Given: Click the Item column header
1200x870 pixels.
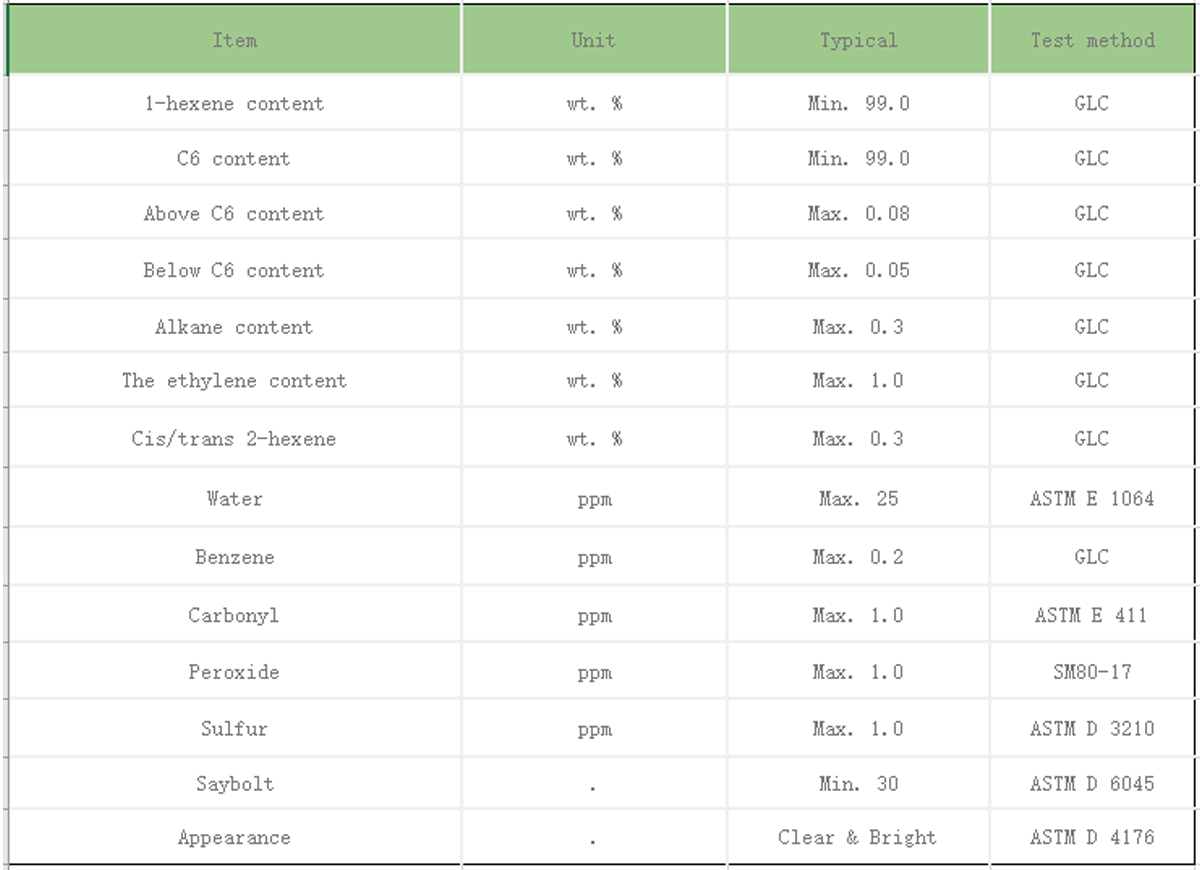Looking at the screenshot, I should (234, 41).
